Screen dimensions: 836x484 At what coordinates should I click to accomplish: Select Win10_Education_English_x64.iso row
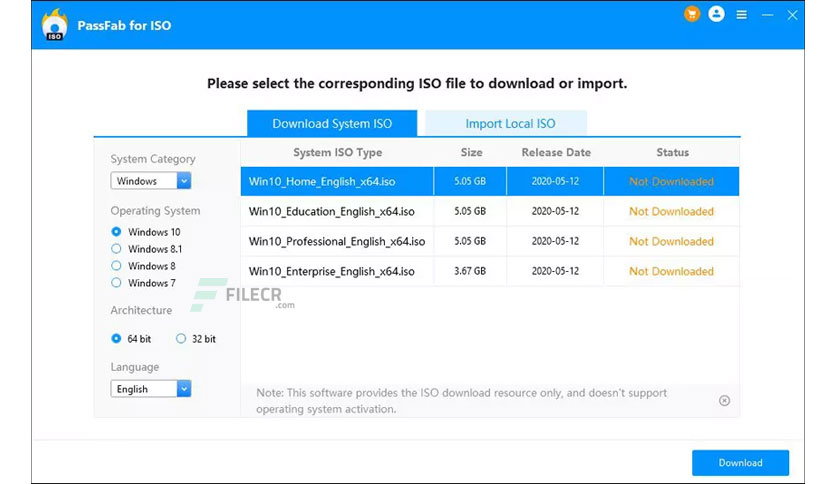coord(489,211)
